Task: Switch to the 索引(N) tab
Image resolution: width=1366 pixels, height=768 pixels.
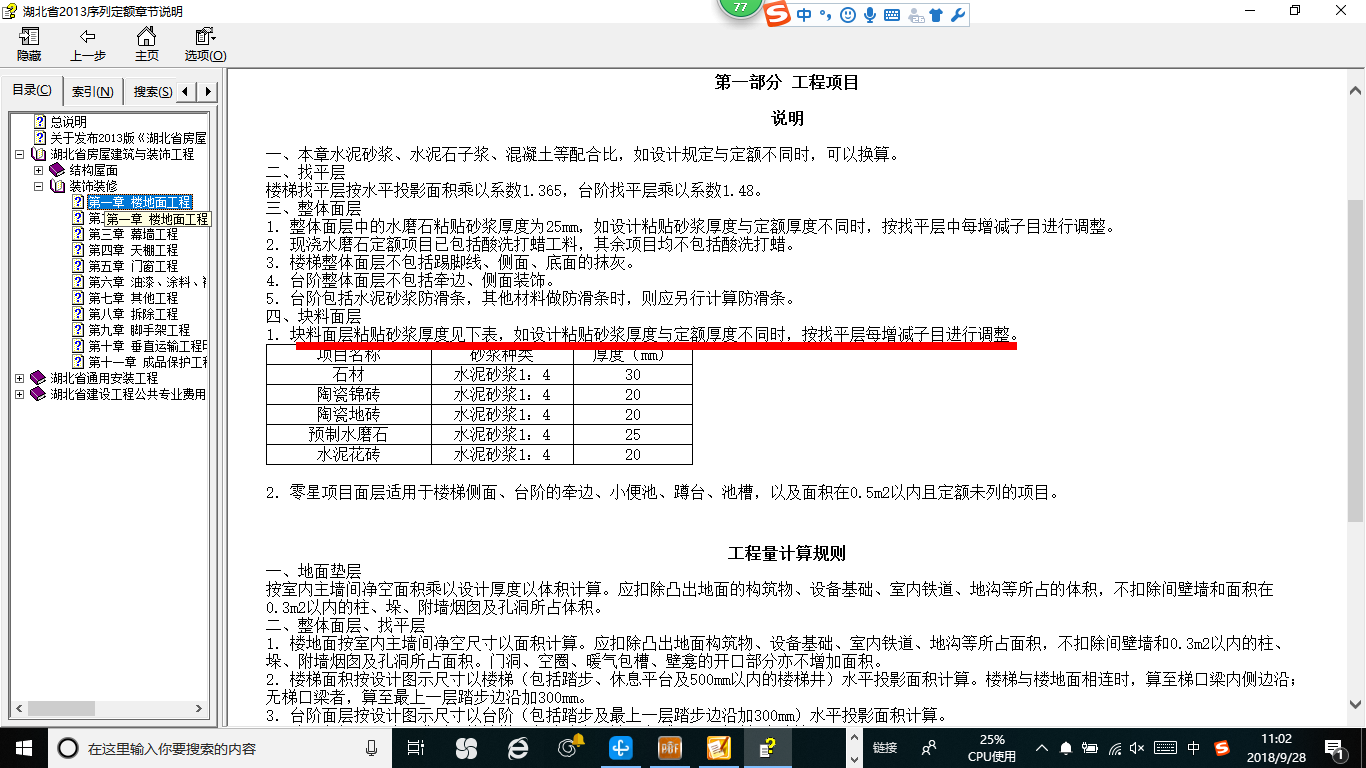Action: click(x=92, y=92)
